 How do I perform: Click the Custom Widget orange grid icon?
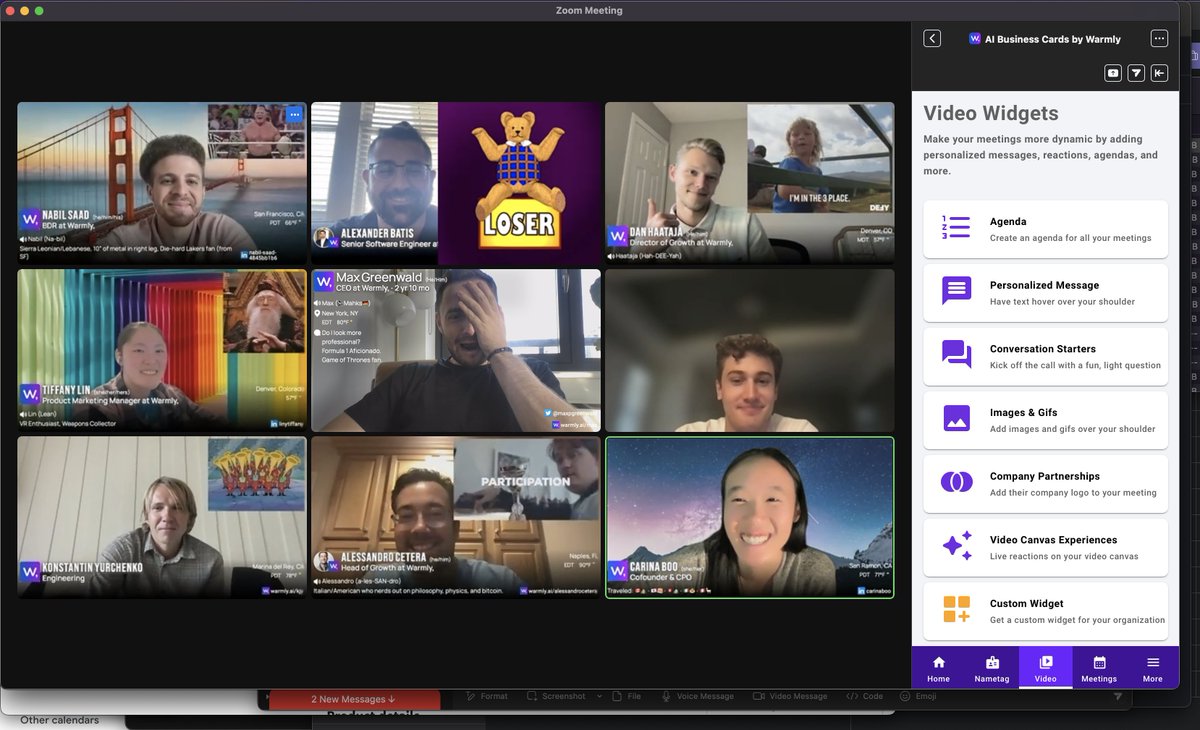point(956,609)
